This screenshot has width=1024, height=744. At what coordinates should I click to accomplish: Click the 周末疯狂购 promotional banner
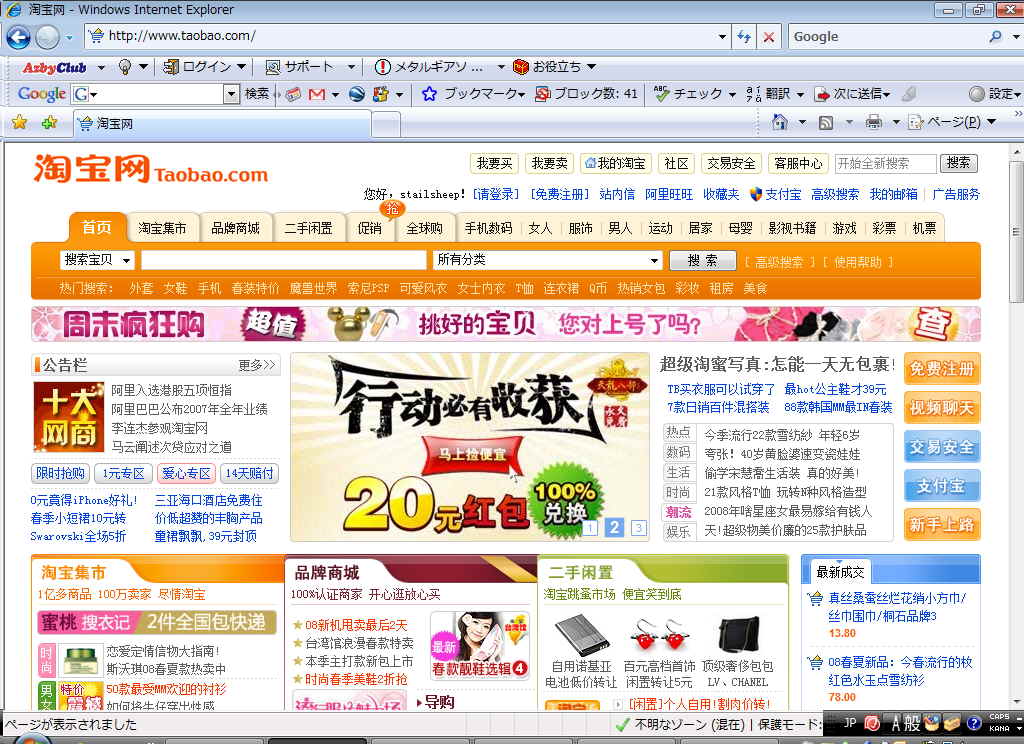coord(505,324)
